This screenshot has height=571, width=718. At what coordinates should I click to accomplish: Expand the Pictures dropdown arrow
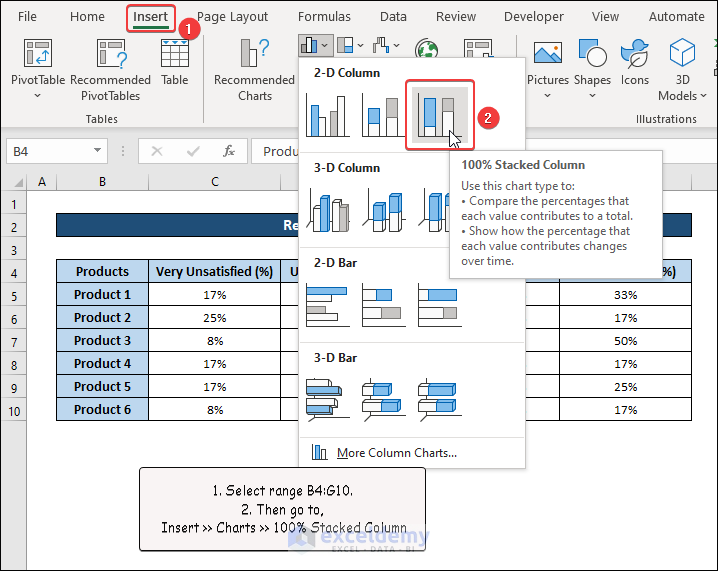[548, 96]
